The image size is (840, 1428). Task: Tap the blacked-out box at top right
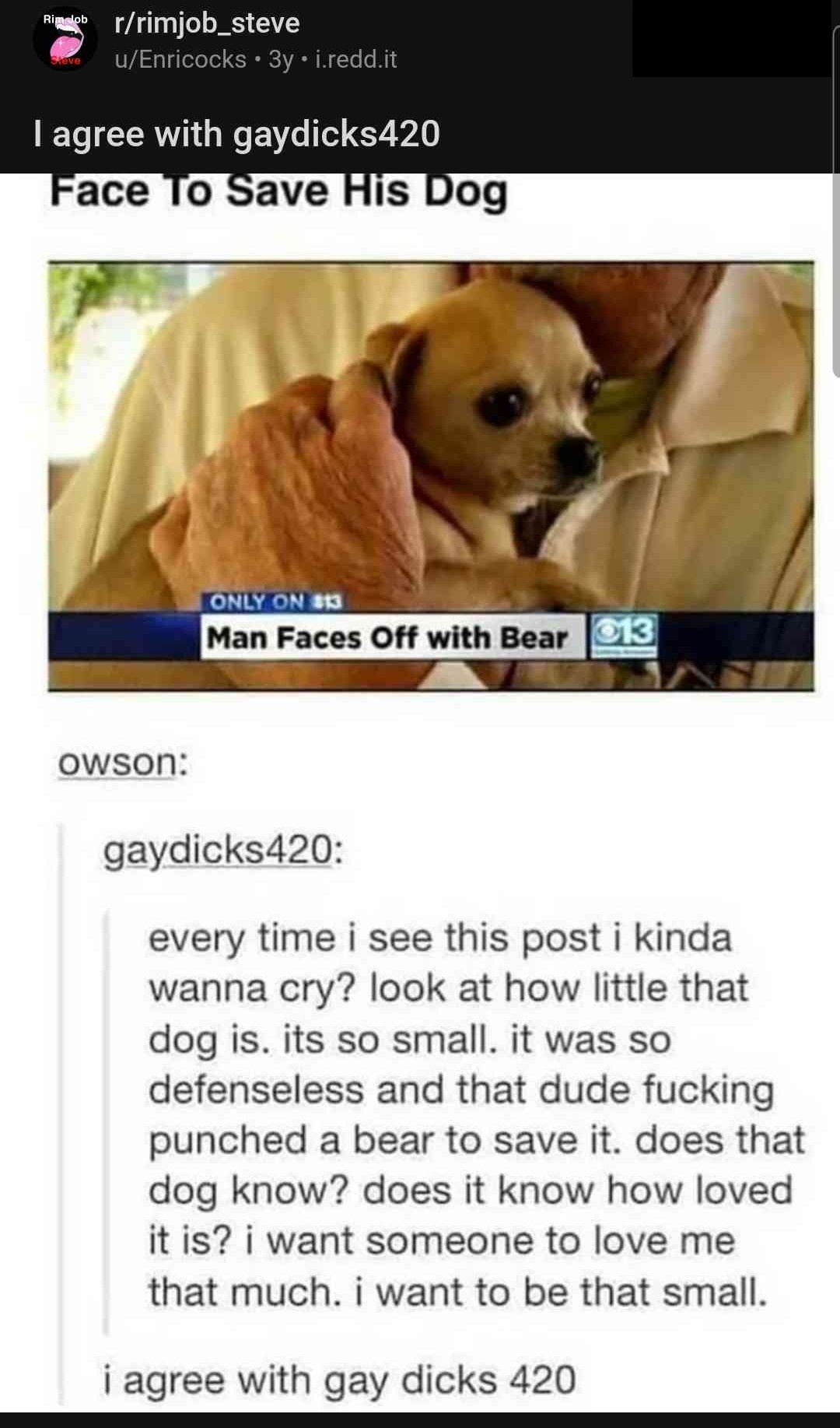(731, 38)
